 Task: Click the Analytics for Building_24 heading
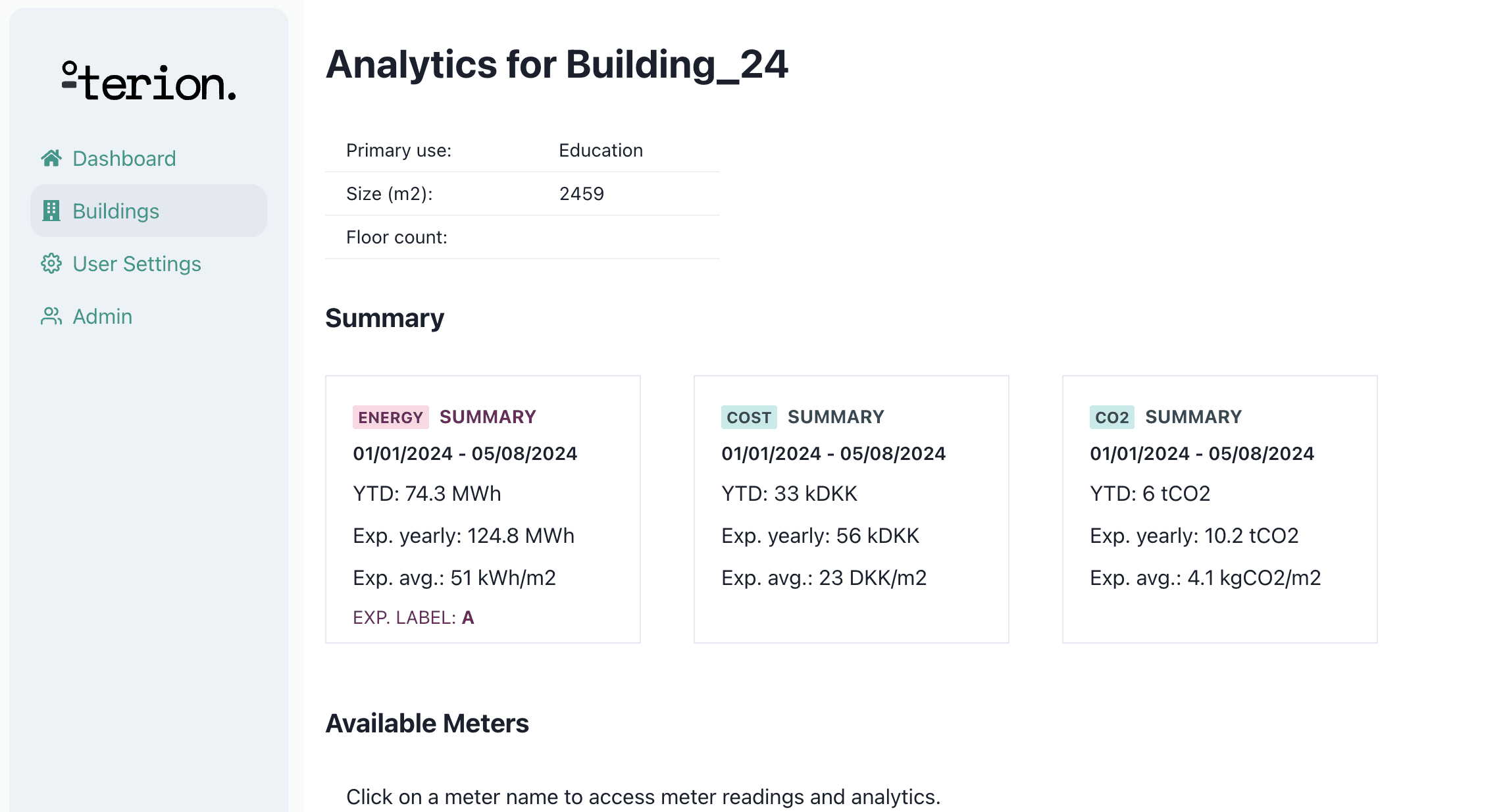click(557, 64)
